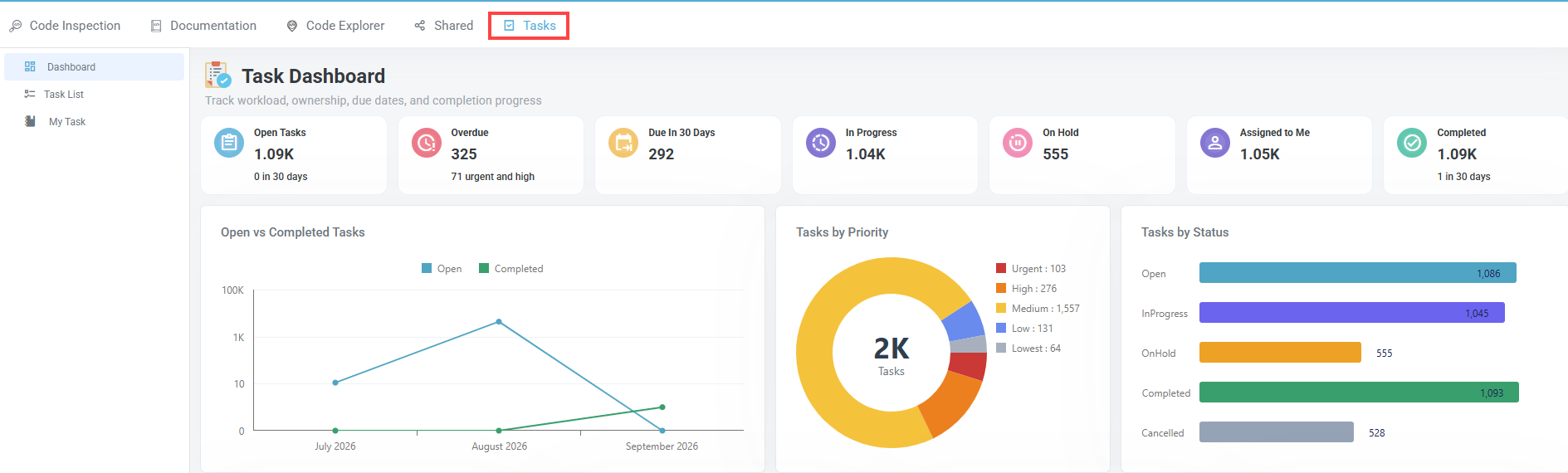
Task: Open the Code Explorer tab
Action: tap(336, 26)
